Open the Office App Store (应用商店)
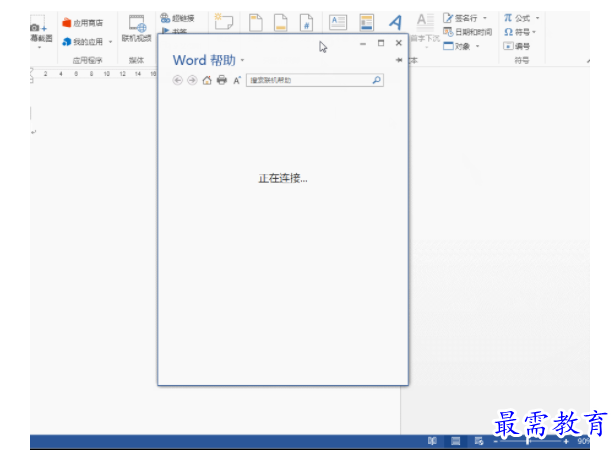 pos(82,23)
